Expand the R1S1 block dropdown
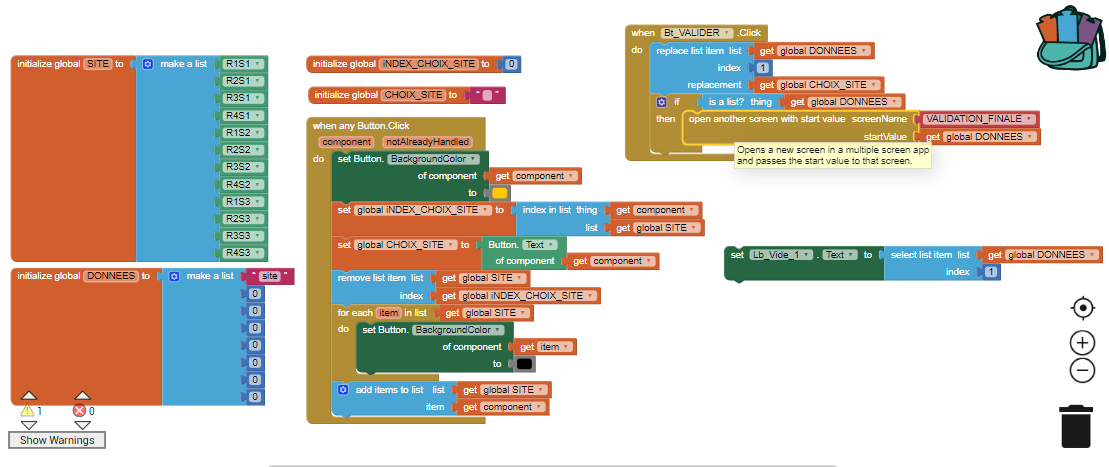Image resolution: width=1109 pixels, height=467 pixels. [x=258, y=63]
